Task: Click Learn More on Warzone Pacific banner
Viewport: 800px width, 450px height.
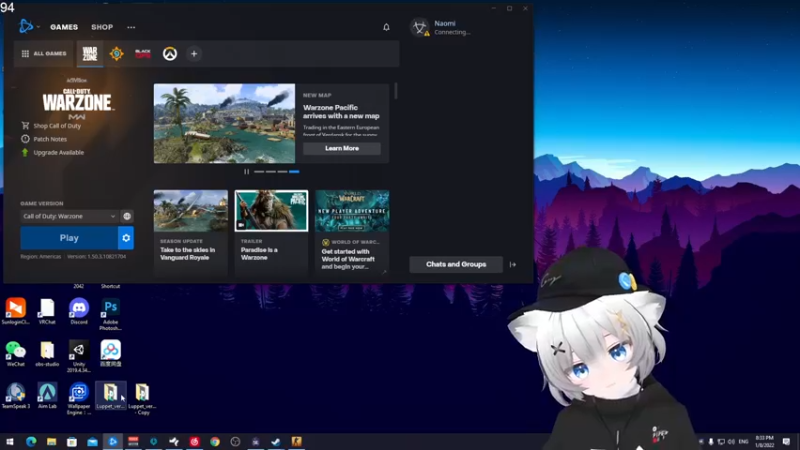Action: click(342, 148)
